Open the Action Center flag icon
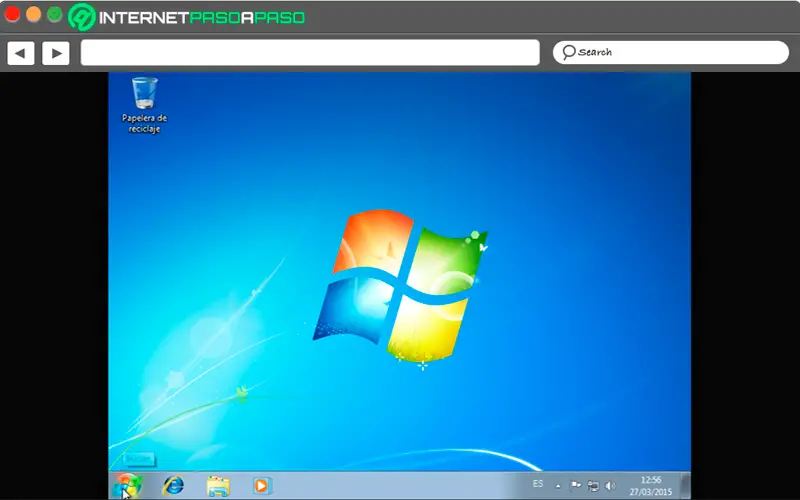Image resolution: width=800 pixels, height=500 pixels. click(576, 485)
